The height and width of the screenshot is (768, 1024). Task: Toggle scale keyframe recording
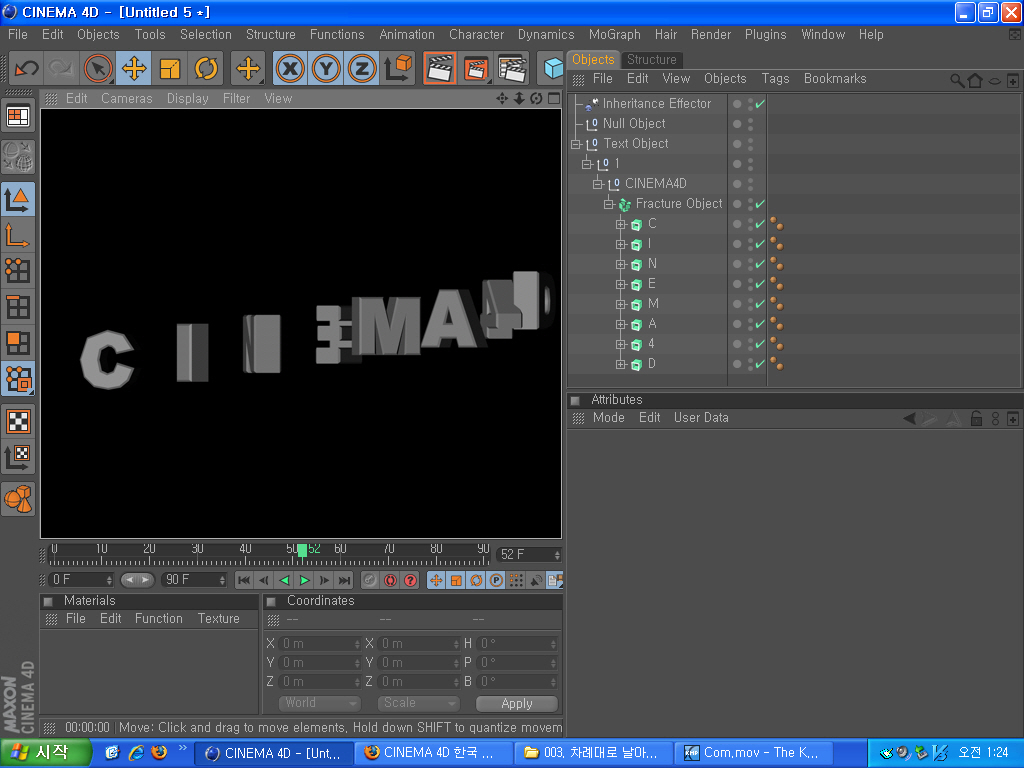[x=456, y=580]
